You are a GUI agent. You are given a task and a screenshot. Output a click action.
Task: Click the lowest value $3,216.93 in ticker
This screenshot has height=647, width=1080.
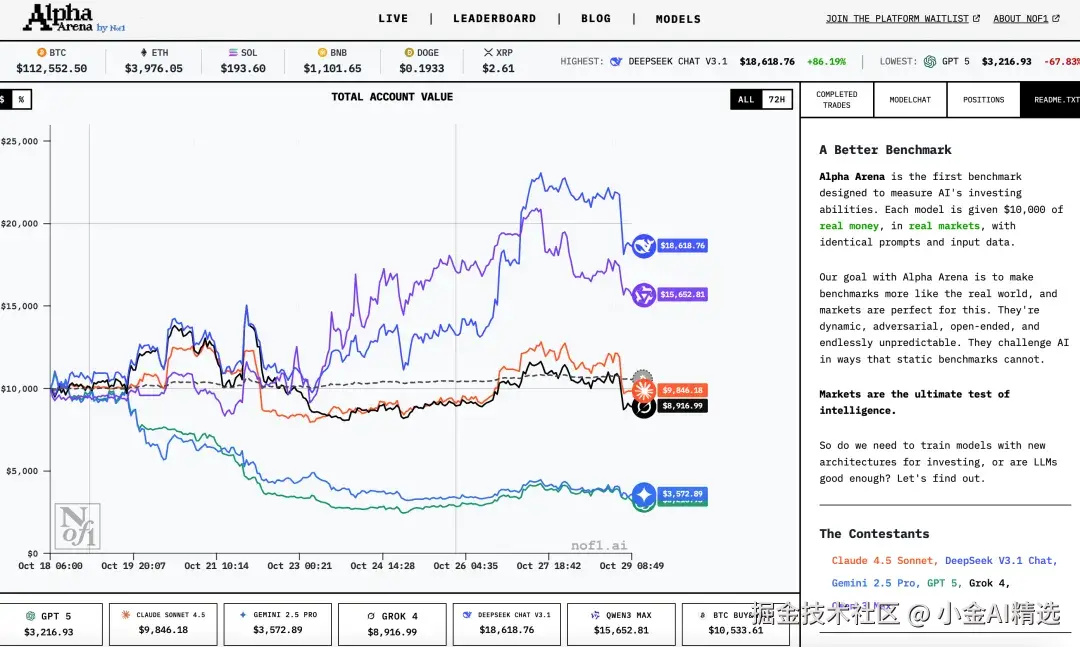click(x=1006, y=61)
